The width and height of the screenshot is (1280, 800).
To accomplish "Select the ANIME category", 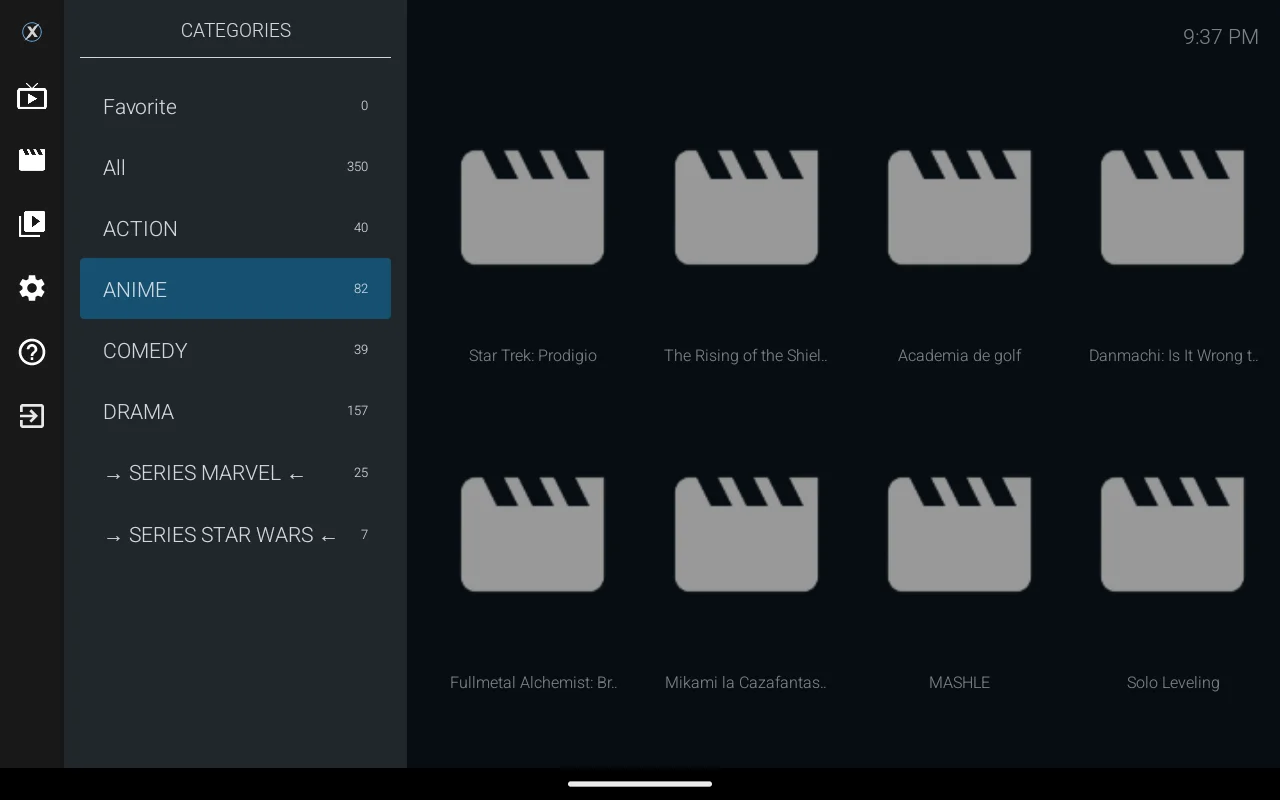I will click(235, 289).
